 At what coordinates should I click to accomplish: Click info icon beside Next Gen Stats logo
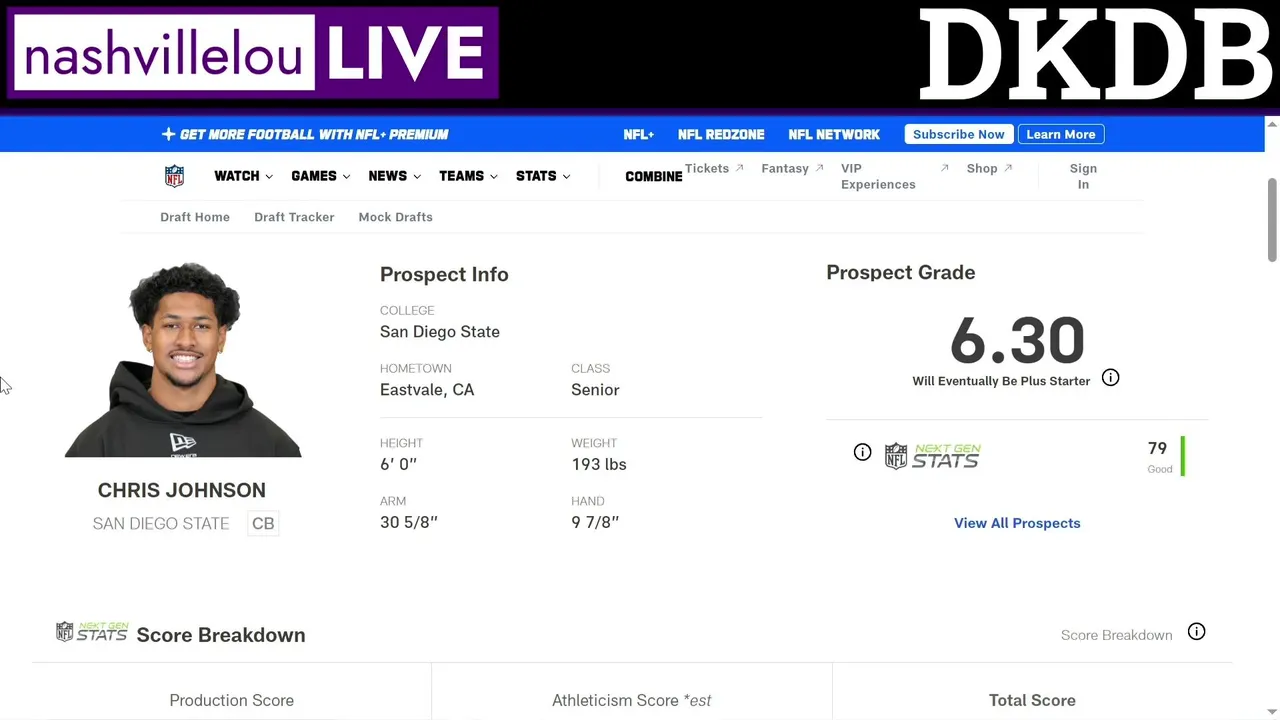coord(862,452)
